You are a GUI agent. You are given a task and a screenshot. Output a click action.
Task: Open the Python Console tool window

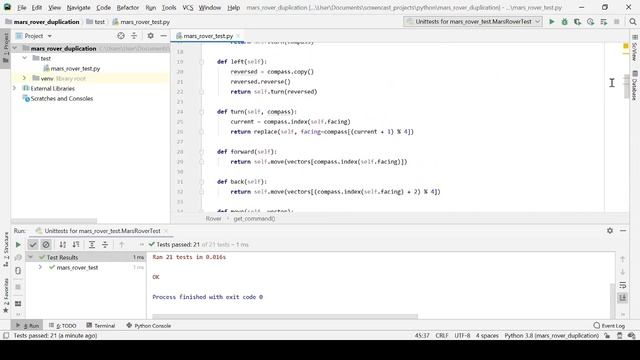(x=149, y=326)
